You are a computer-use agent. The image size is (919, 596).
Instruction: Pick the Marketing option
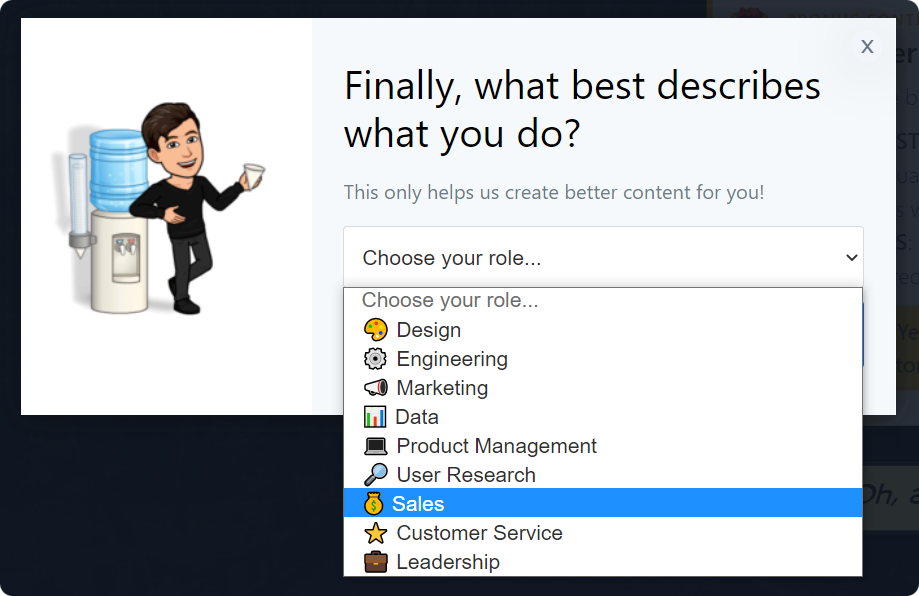[603, 388]
